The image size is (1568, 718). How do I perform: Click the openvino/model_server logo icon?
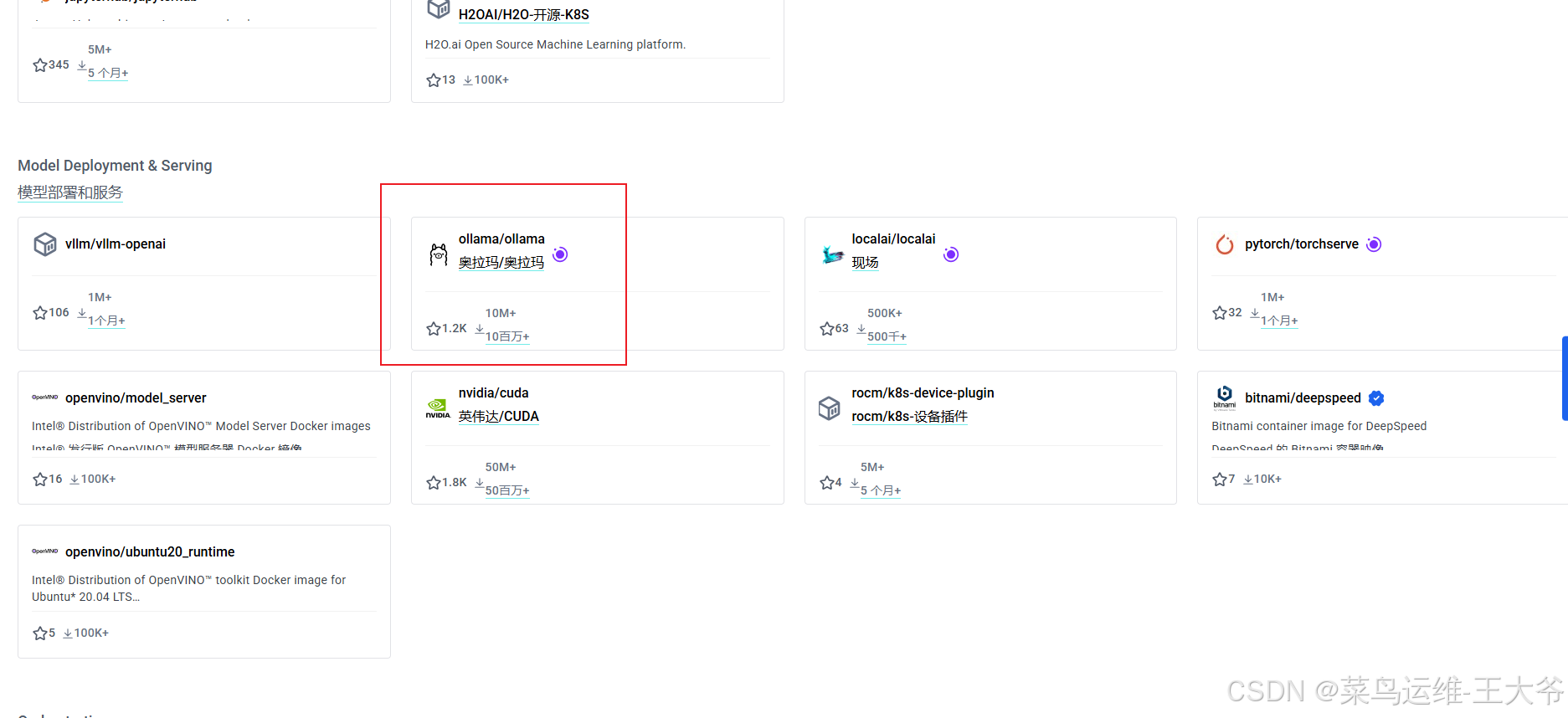point(44,397)
